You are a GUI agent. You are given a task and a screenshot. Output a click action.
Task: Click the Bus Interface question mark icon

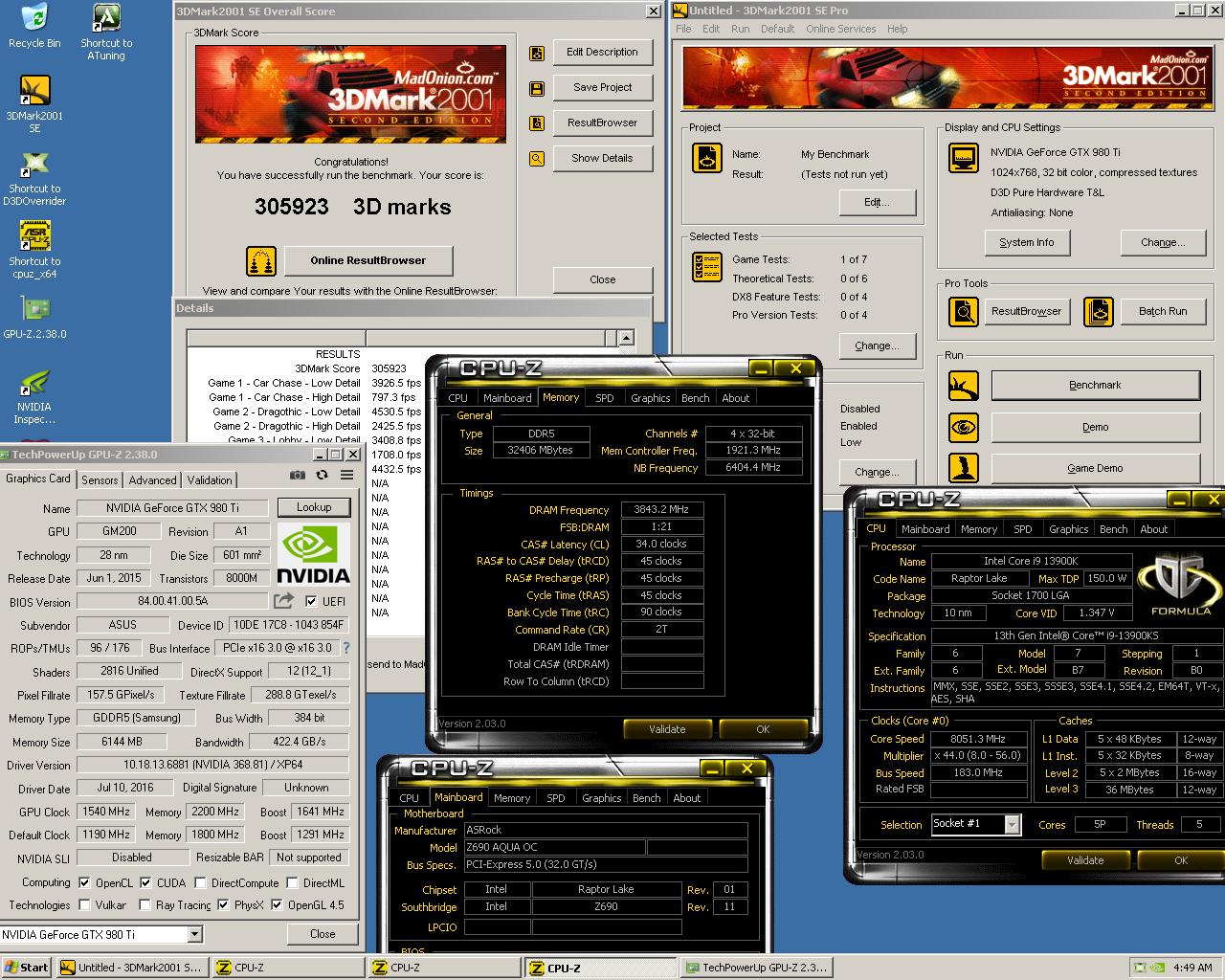[x=345, y=648]
